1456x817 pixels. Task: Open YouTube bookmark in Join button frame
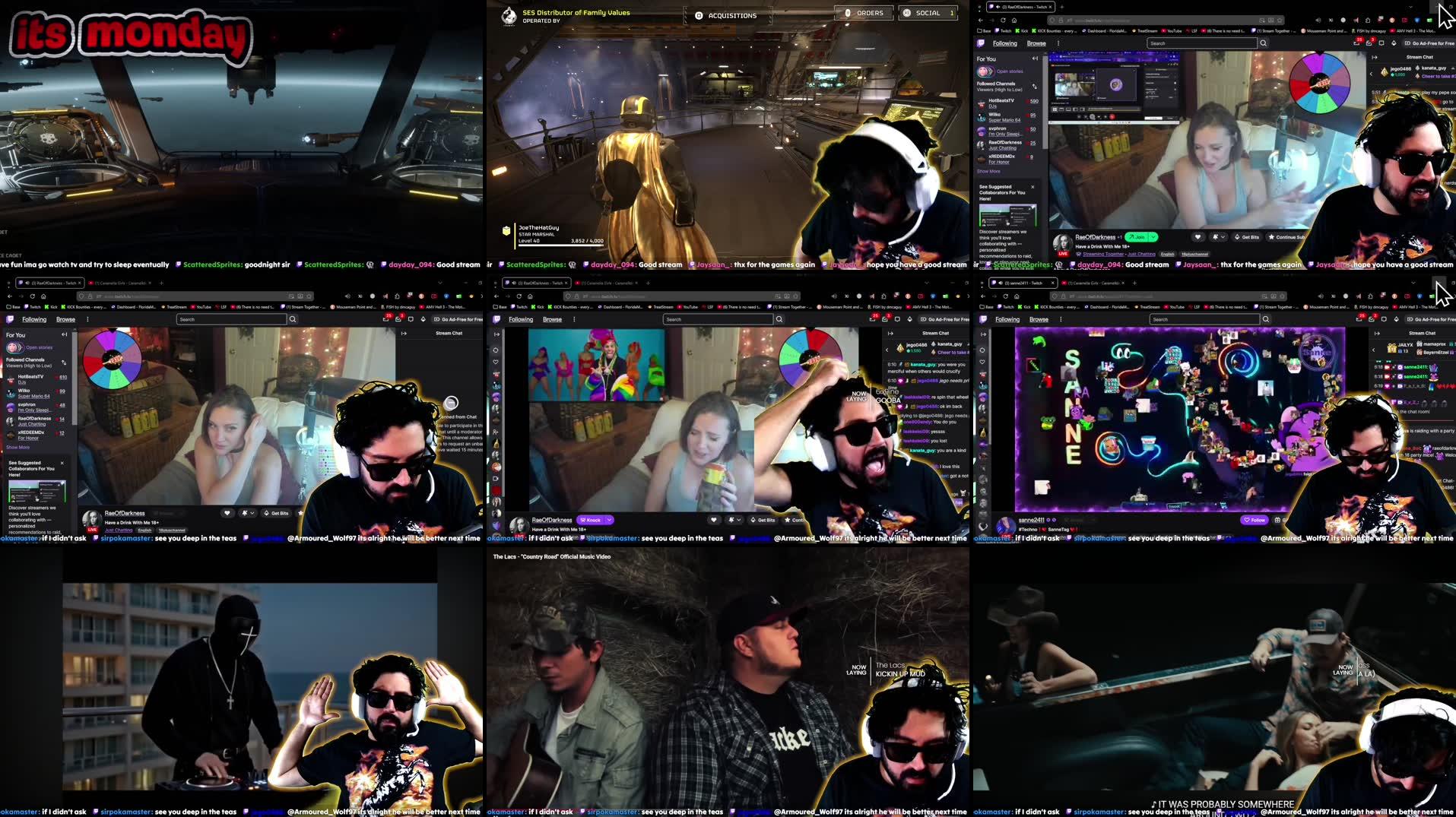click(x=1172, y=31)
